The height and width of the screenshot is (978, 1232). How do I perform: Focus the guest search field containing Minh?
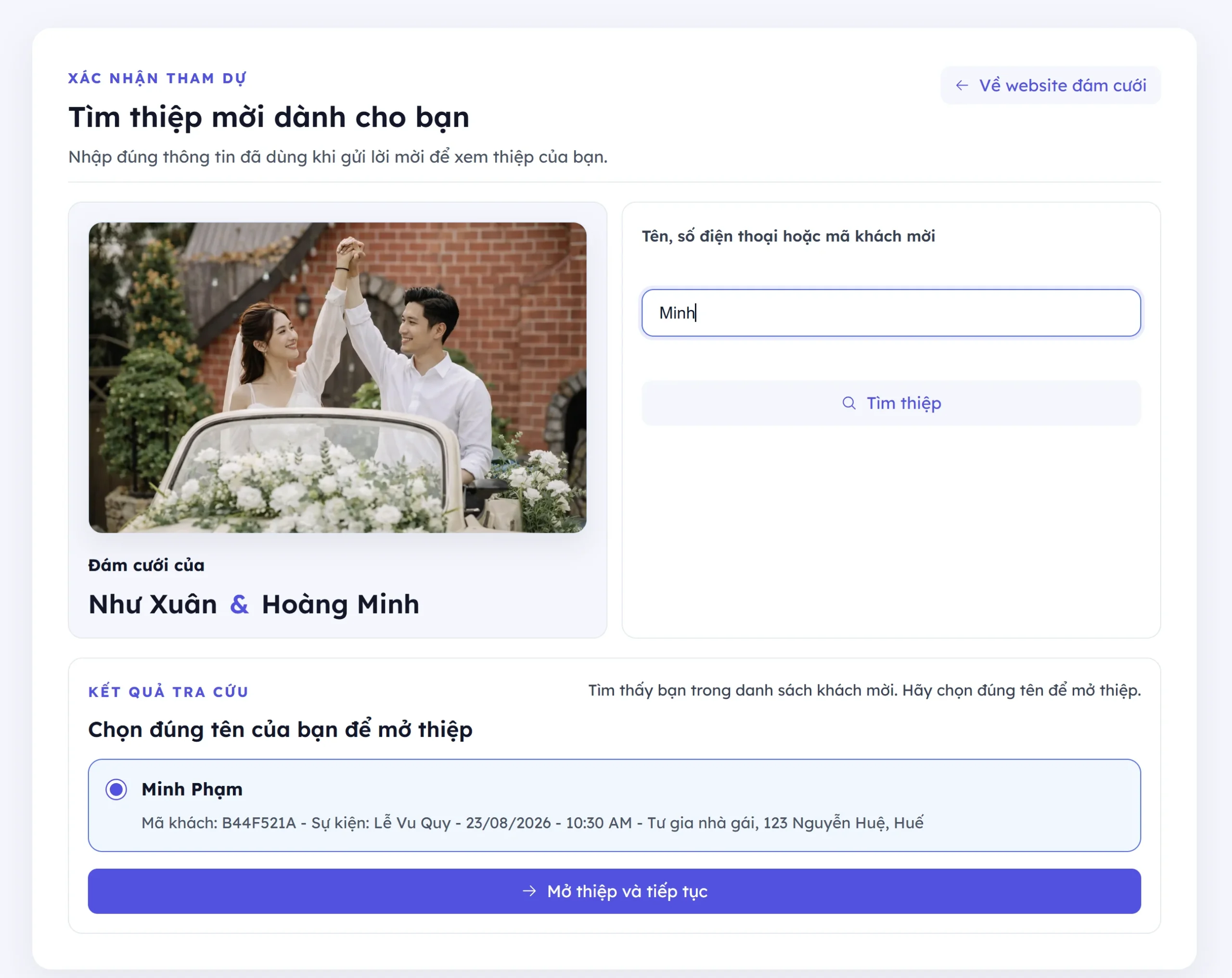890,313
